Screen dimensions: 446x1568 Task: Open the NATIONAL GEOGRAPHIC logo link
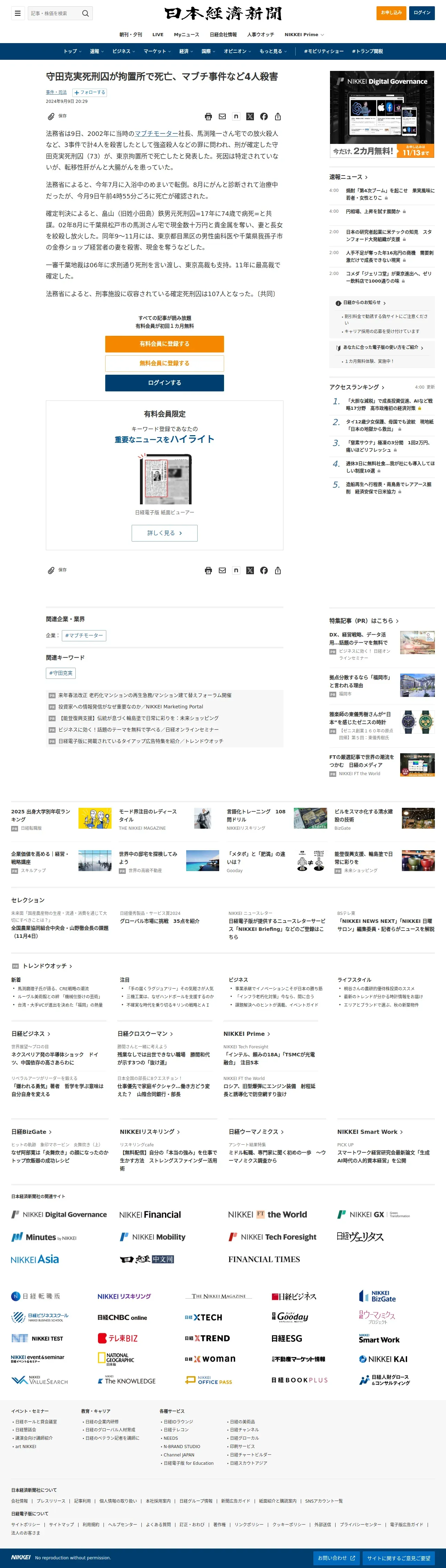pyautogui.click(x=116, y=1359)
